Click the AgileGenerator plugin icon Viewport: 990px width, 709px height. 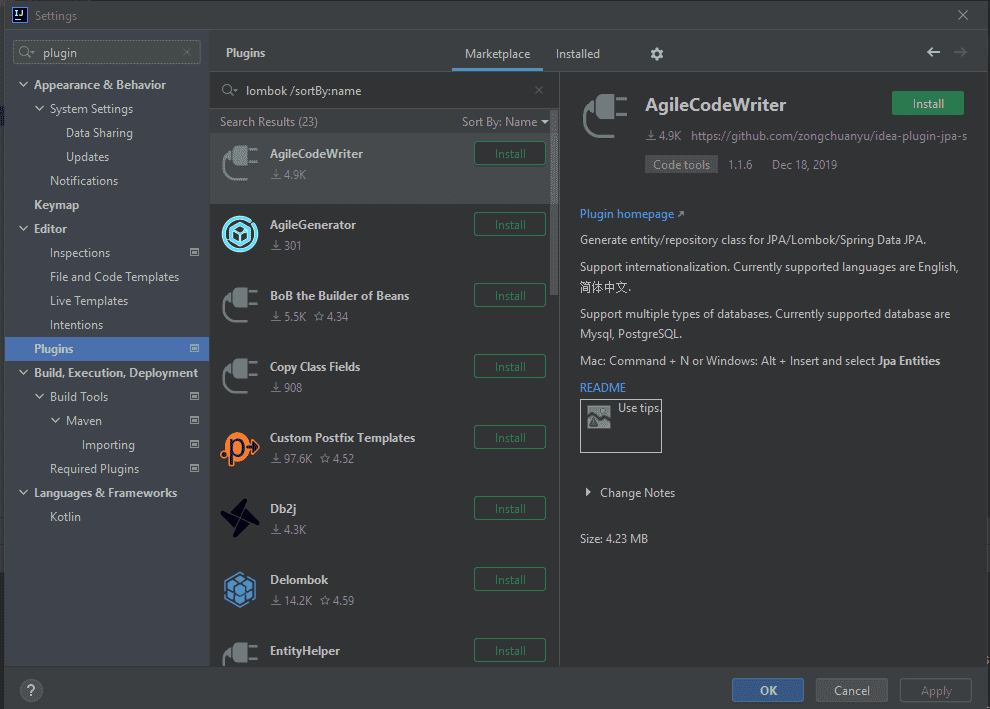pos(239,234)
